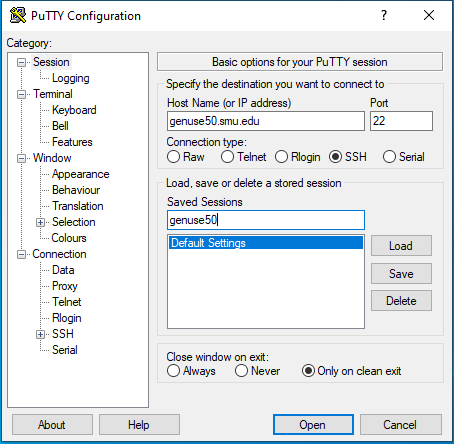Save the session with Save button
454x444 pixels.
[401, 274]
